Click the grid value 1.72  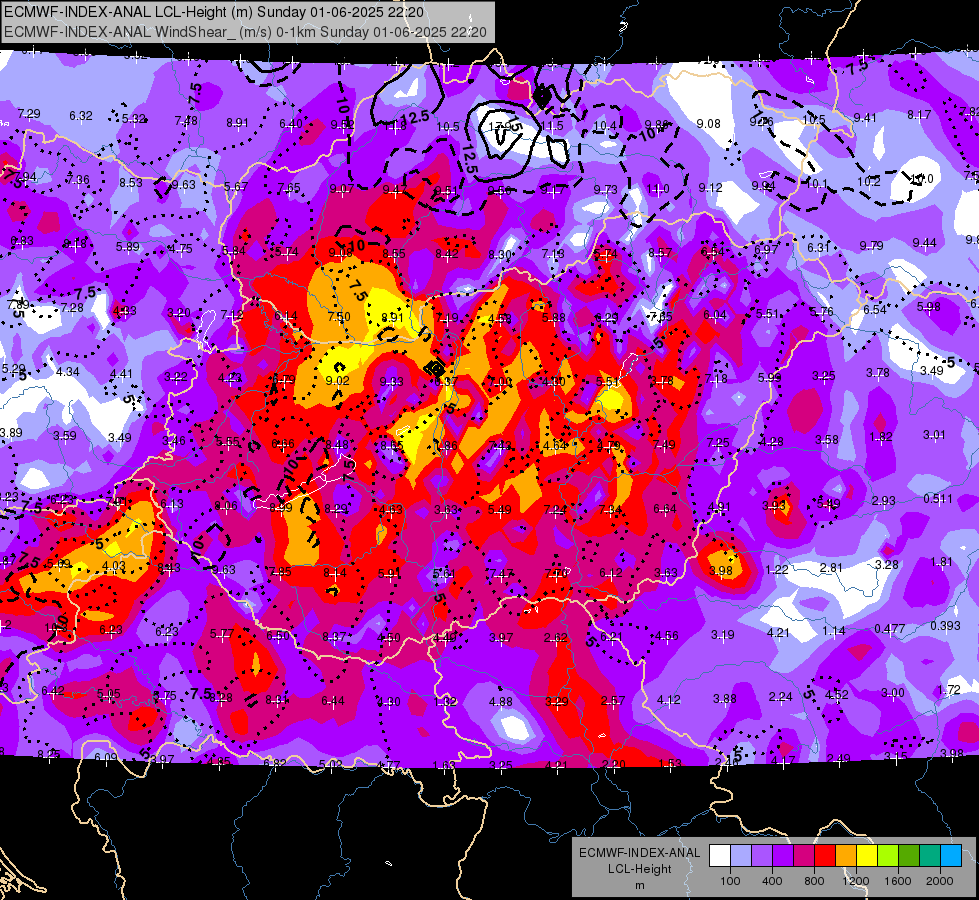click(x=949, y=690)
